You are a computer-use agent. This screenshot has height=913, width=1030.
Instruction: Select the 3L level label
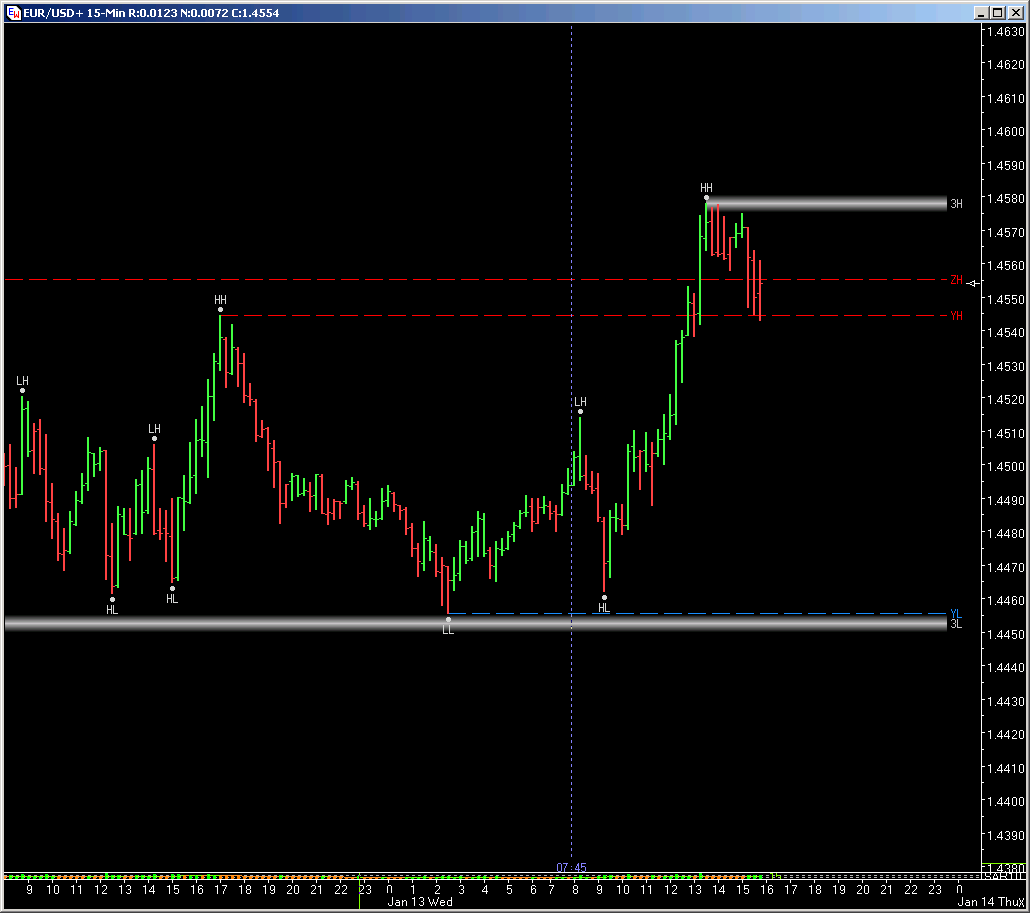pos(956,624)
